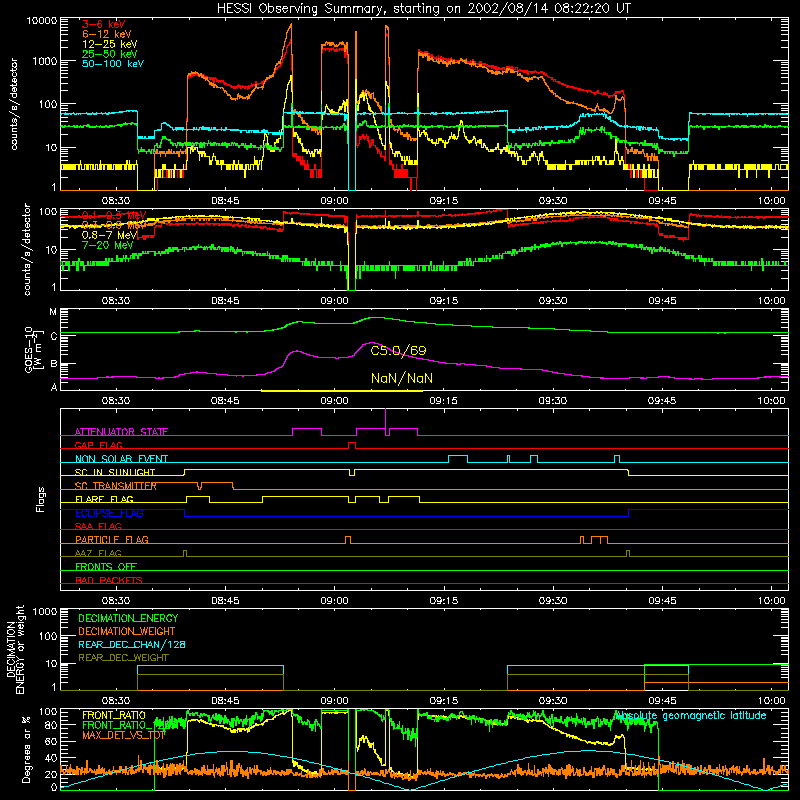Click the cyan 50-100 keV legend label
This screenshot has height=800, width=800.
pyautogui.click(x=113, y=64)
